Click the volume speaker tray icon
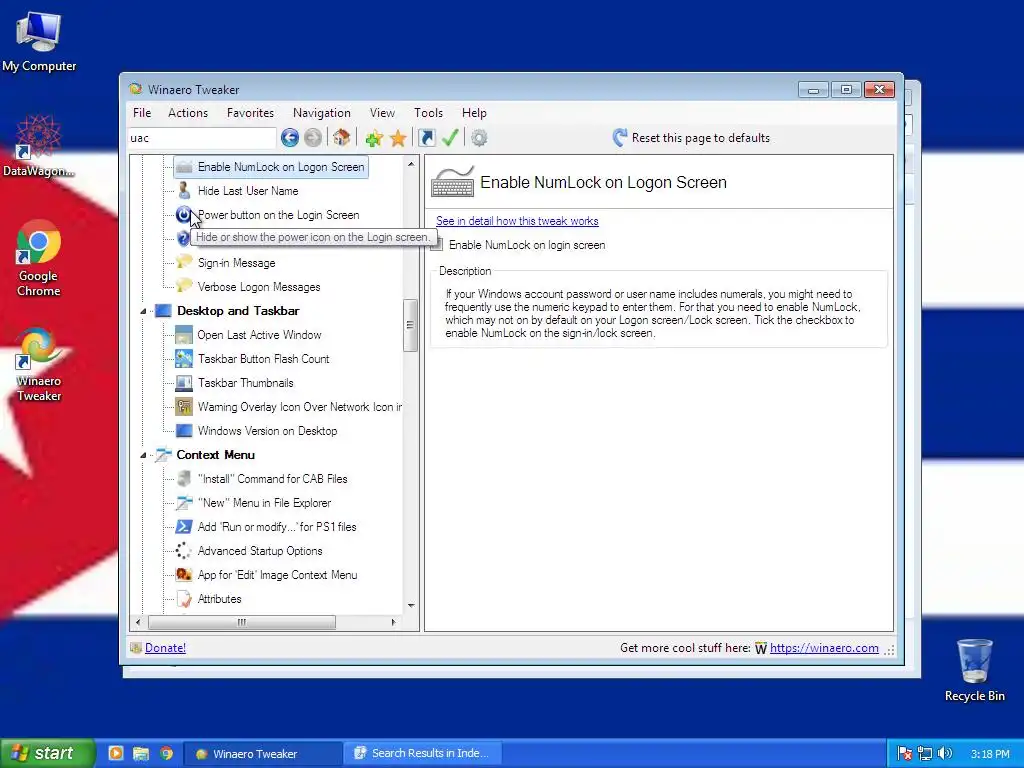This screenshot has height=768, width=1024. click(x=945, y=754)
